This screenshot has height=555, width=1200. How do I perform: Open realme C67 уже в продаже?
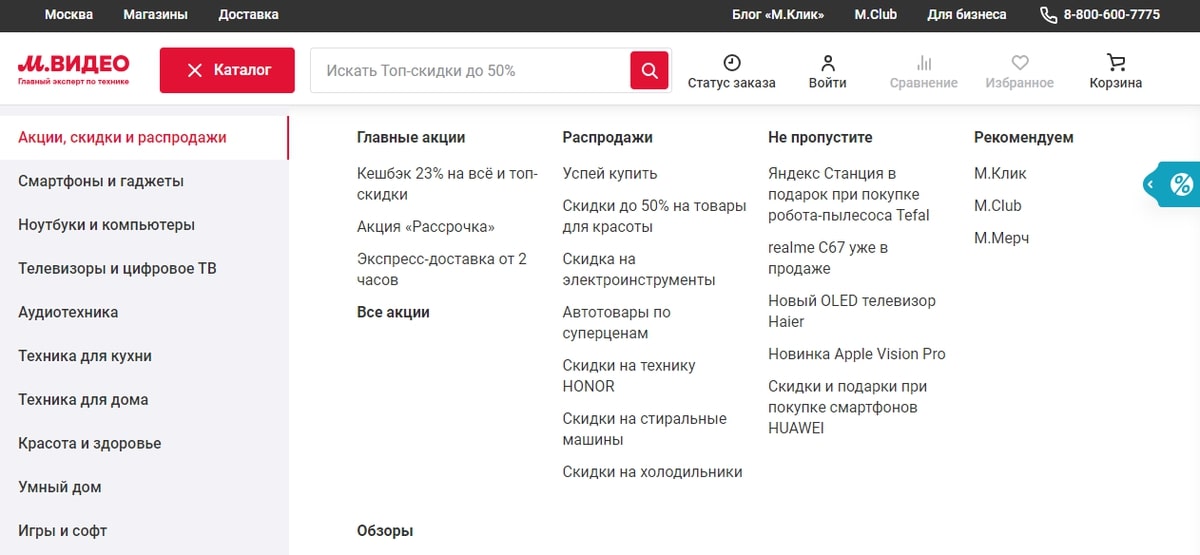[x=828, y=258]
